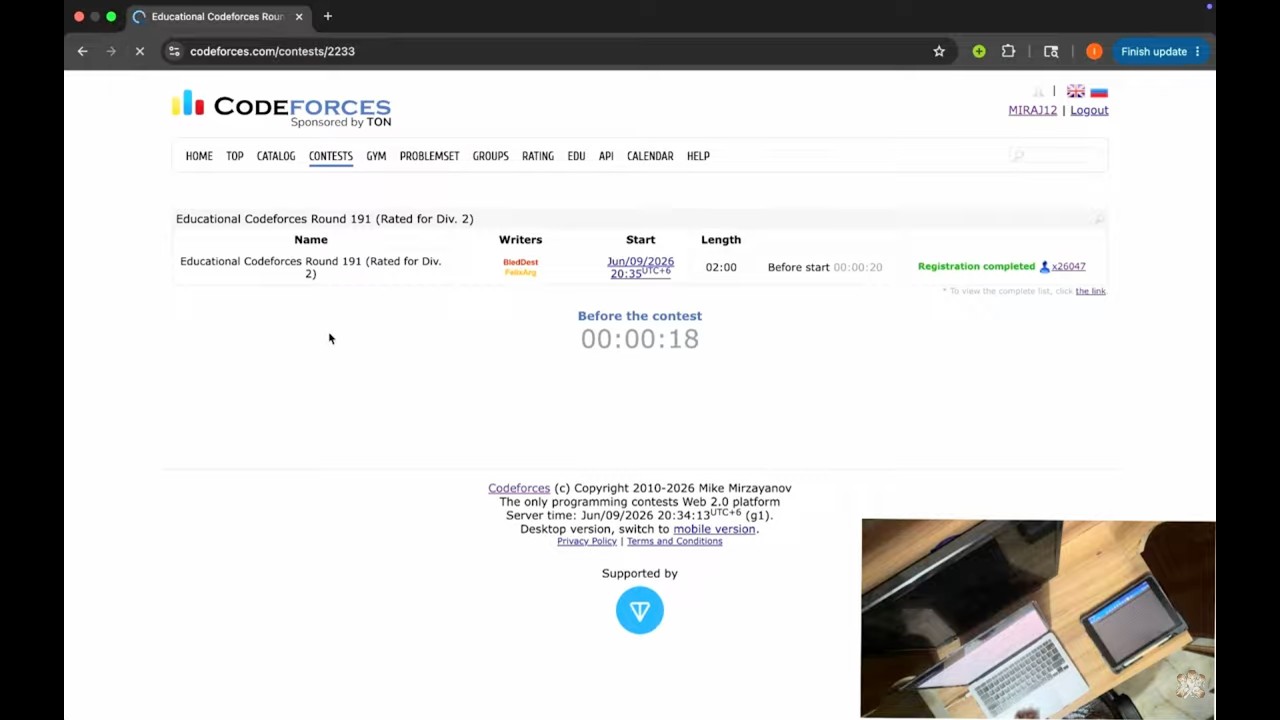Click the Finish update button
1280x720 pixels.
click(x=1160, y=51)
